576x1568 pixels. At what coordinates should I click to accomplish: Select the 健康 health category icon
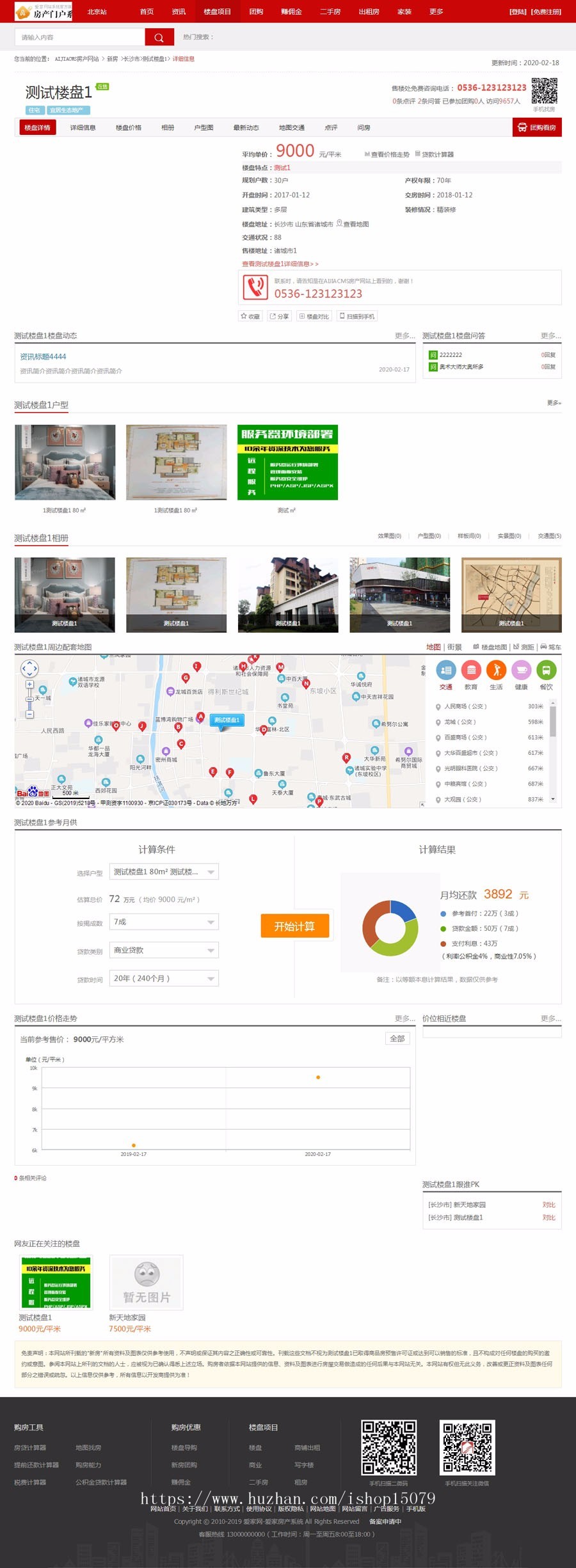coord(522,670)
